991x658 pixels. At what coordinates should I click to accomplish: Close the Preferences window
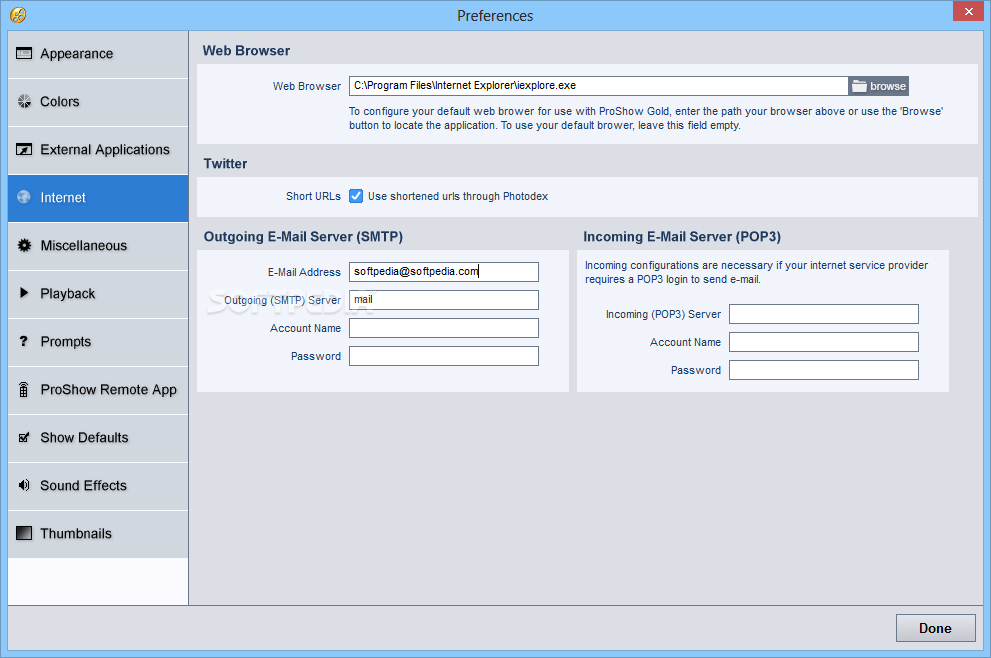[x=968, y=11]
